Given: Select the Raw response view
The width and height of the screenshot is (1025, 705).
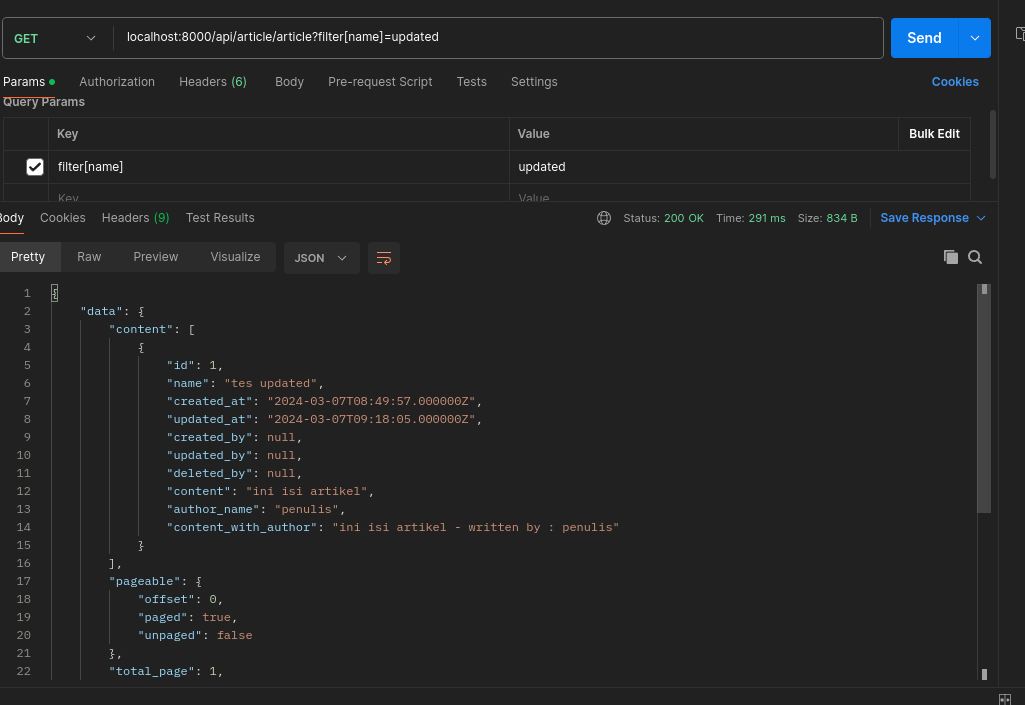Looking at the screenshot, I should click(89, 257).
